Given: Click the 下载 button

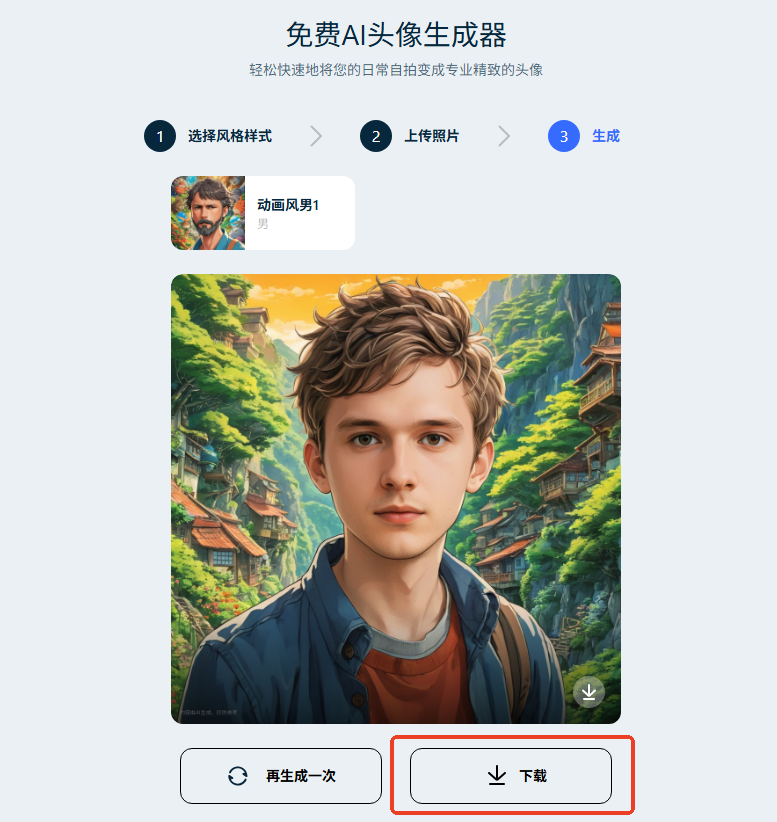Looking at the screenshot, I should [x=511, y=776].
